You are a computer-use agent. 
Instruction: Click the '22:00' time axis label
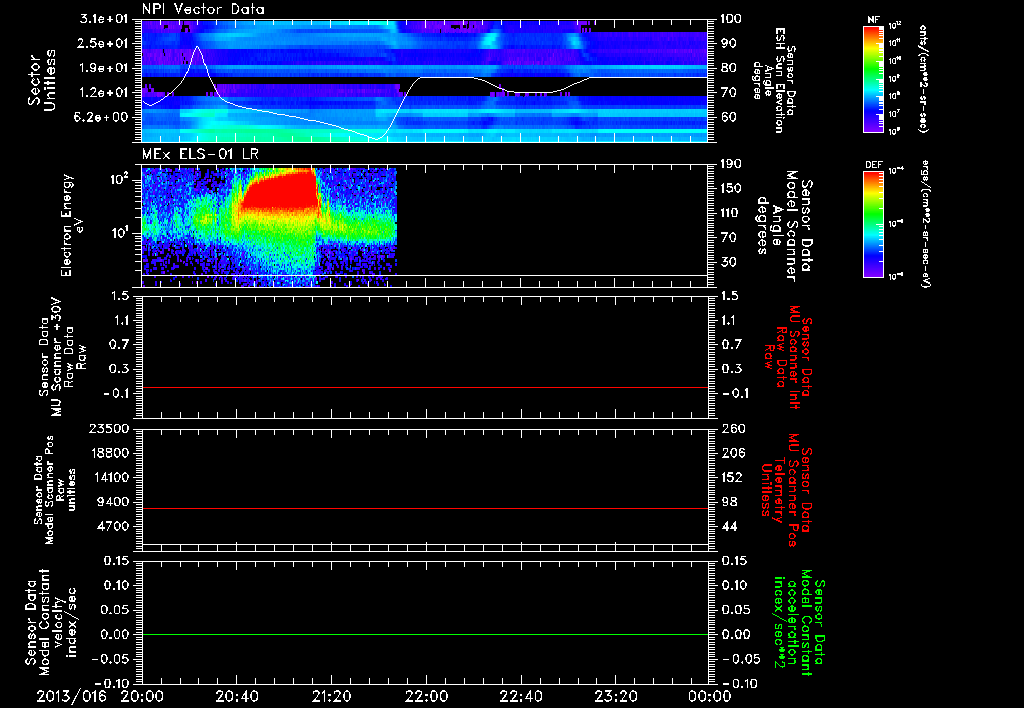pos(426,696)
